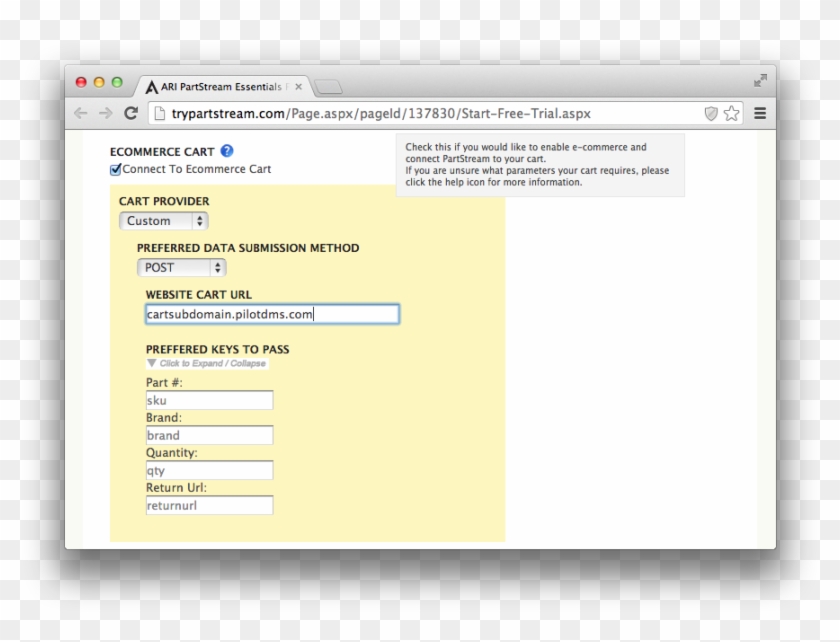Bookmark this page with the star icon

click(x=731, y=113)
